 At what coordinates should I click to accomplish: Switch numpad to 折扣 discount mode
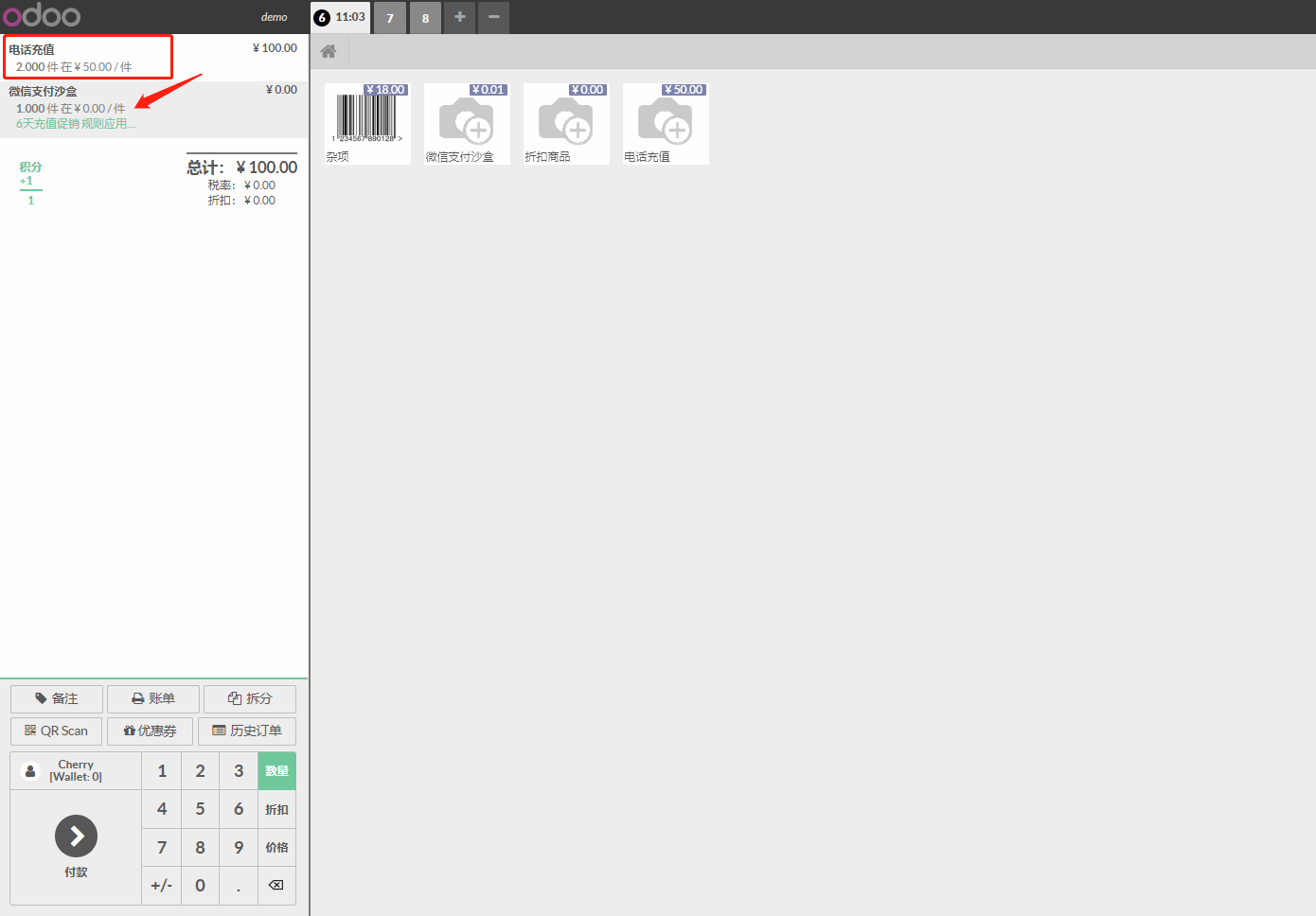point(276,810)
